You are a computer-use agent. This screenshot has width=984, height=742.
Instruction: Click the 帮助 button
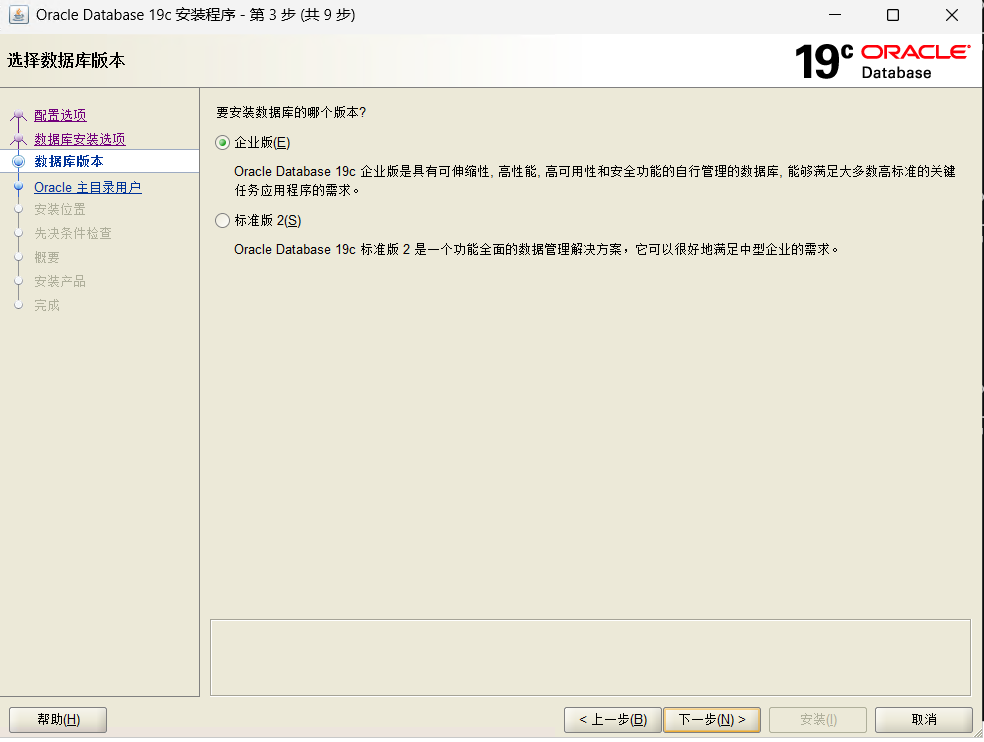pyautogui.click(x=57, y=719)
